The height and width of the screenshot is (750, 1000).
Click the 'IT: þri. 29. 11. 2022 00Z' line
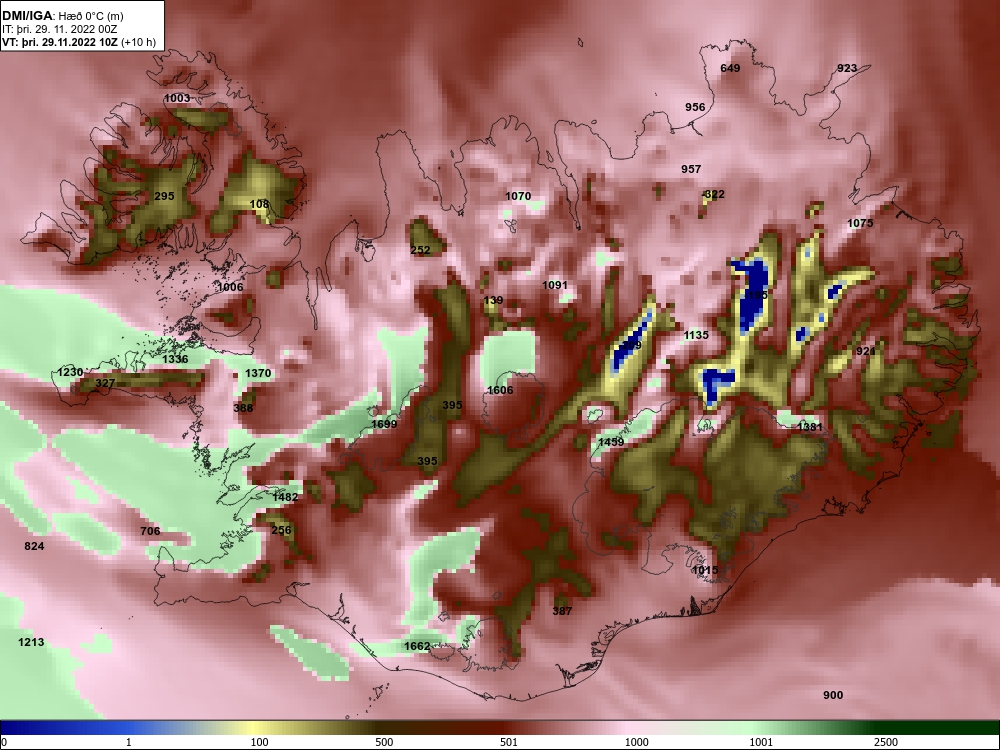point(59,29)
